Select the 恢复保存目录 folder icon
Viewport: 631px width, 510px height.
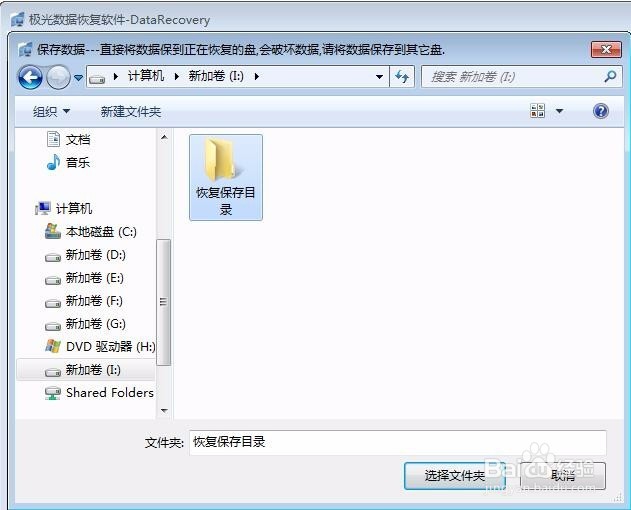pos(226,177)
